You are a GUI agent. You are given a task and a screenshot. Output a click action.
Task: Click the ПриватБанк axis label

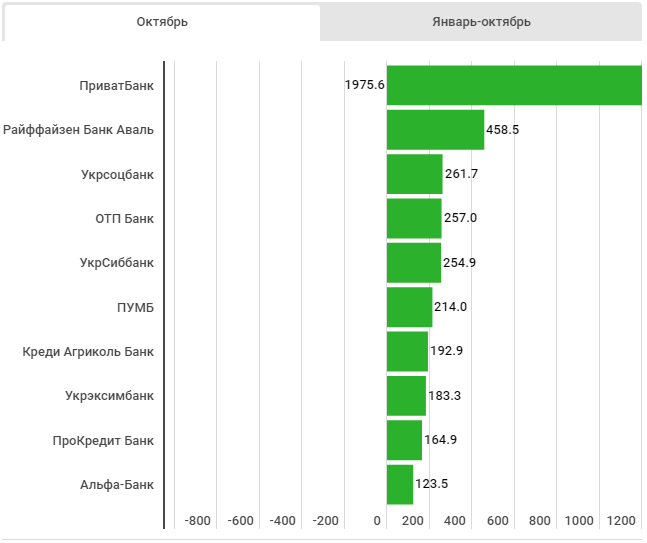click(117, 86)
